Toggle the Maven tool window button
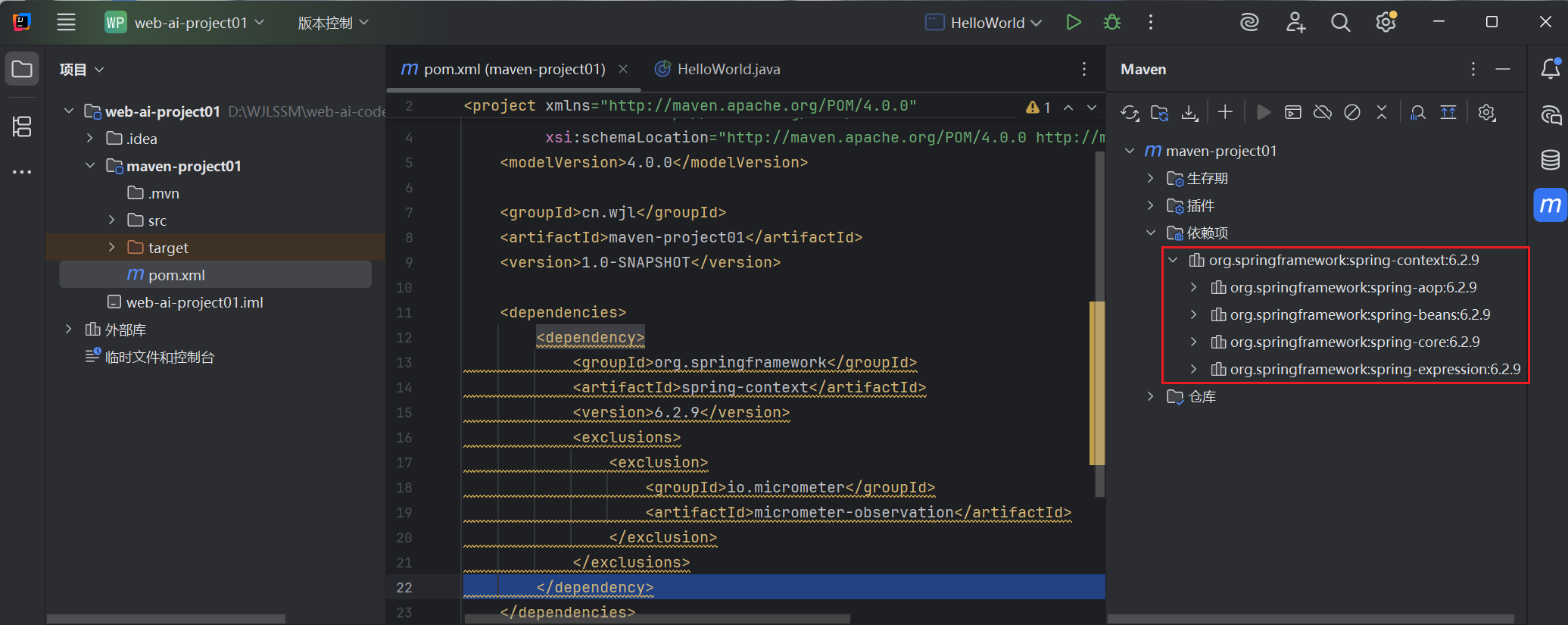1568x625 pixels. pos(1551,205)
